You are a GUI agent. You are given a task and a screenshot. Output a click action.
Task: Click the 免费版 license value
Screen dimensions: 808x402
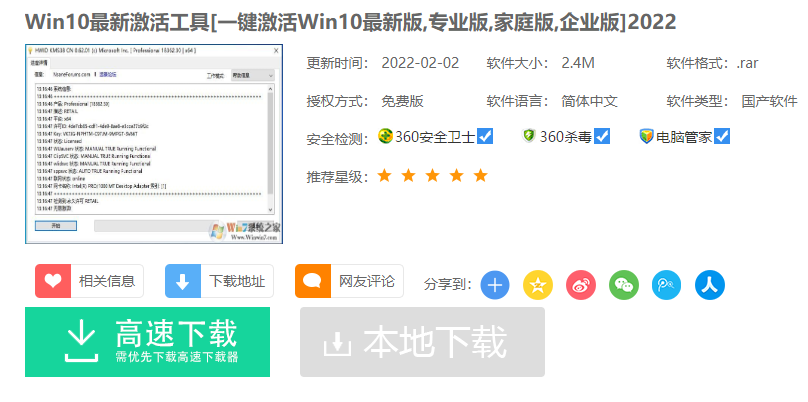[402, 101]
